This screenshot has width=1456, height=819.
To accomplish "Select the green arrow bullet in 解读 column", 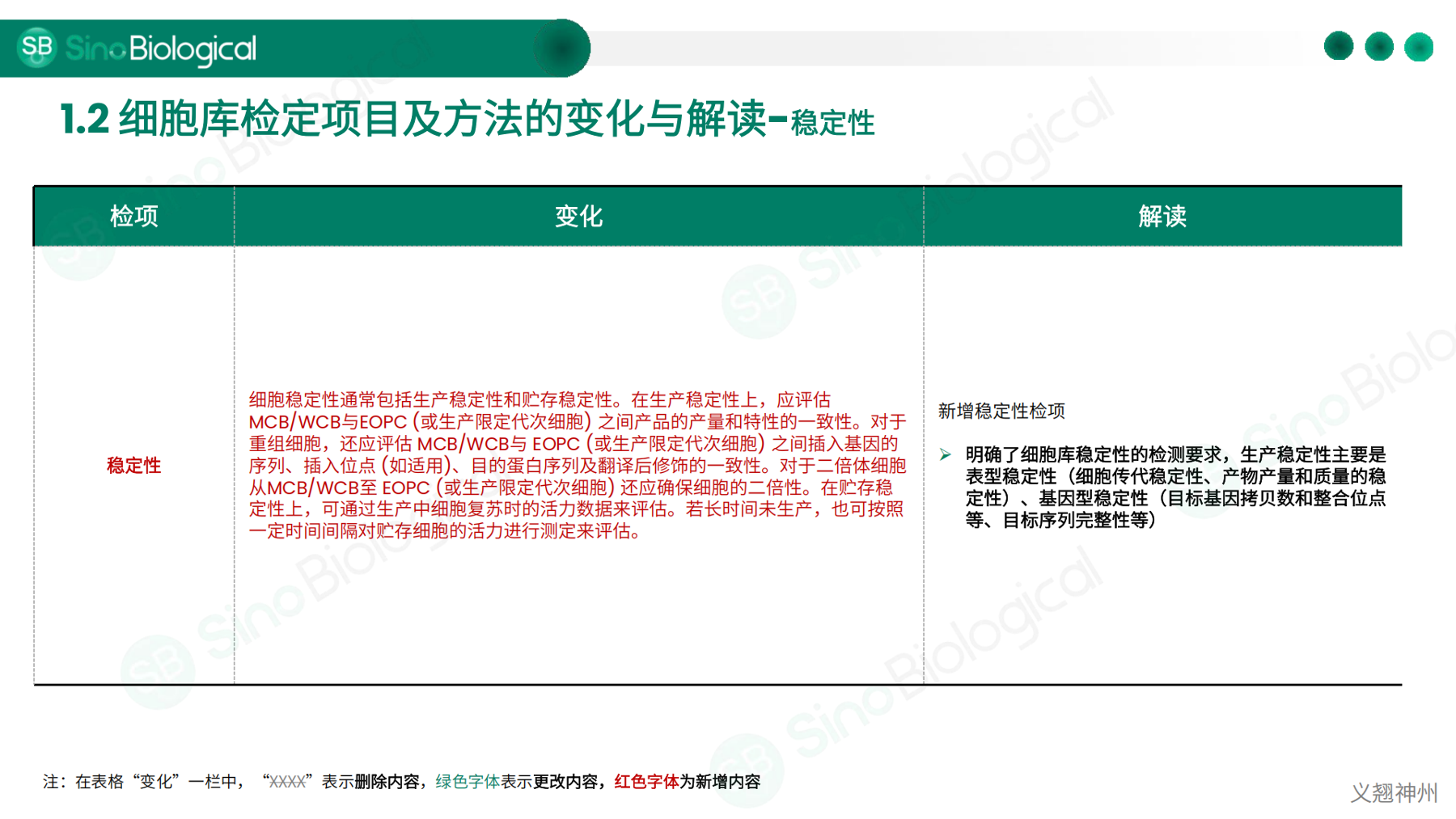I will click(x=945, y=455).
